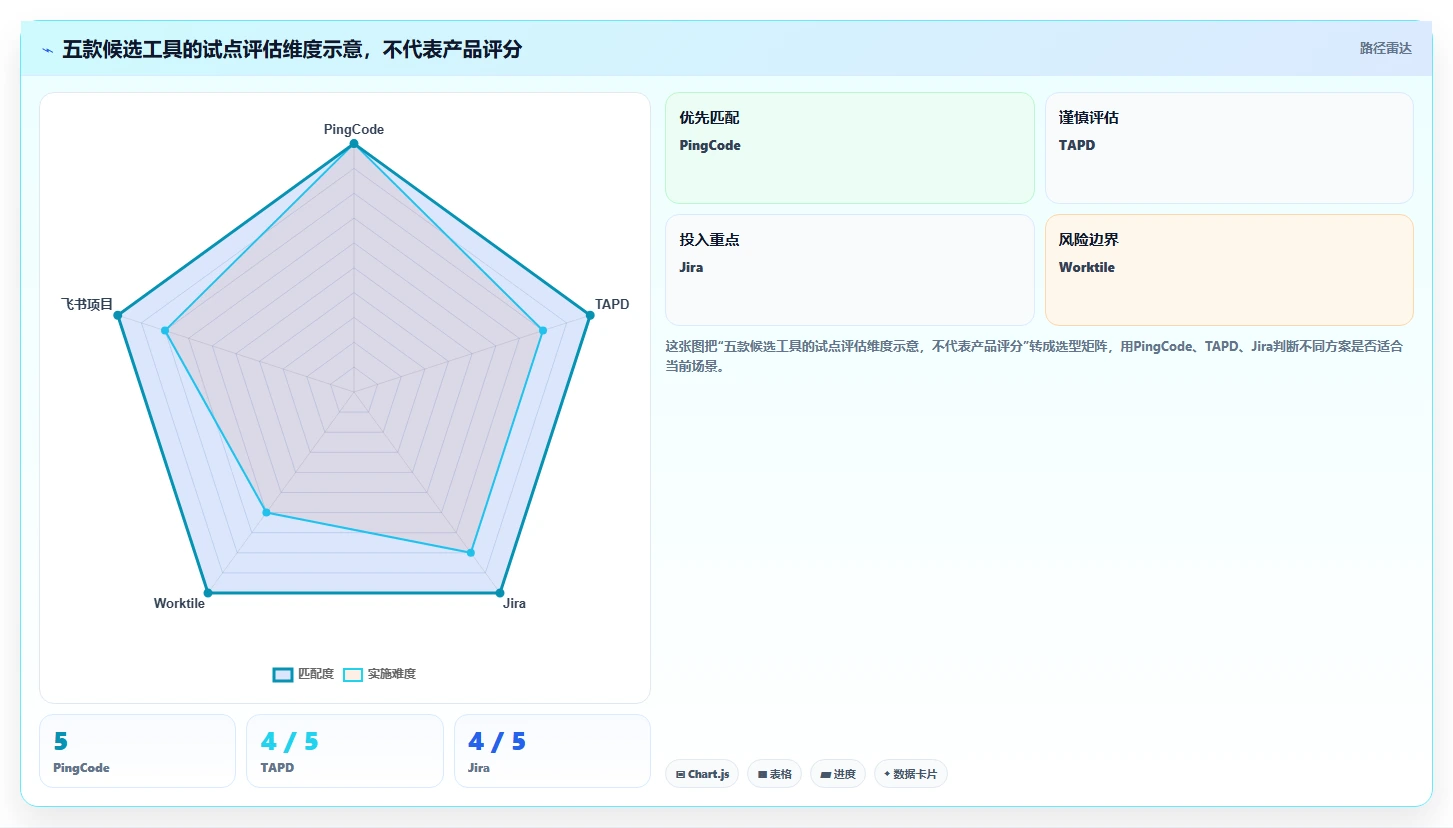This screenshot has height=828, width=1453.
Task: Click the Jira axis label on radar
Action: click(x=514, y=603)
